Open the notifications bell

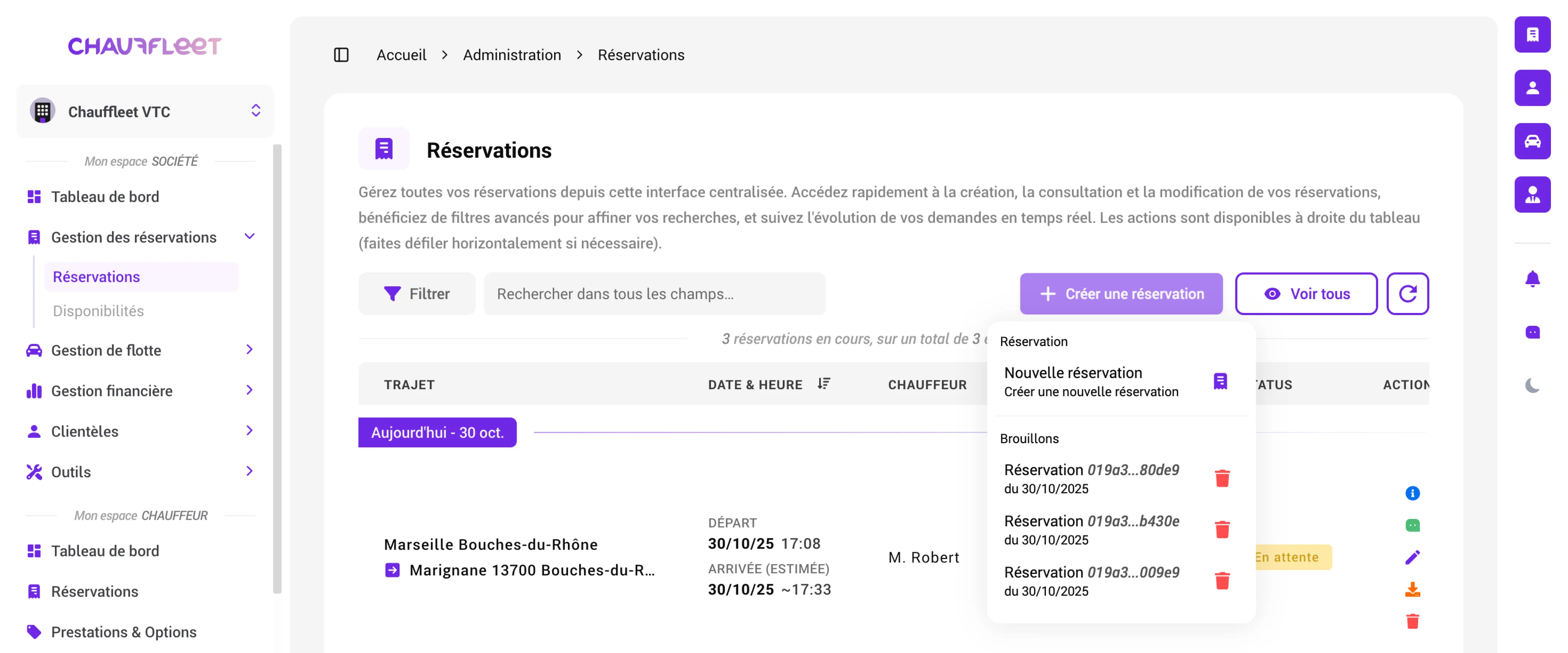pyautogui.click(x=1533, y=279)
